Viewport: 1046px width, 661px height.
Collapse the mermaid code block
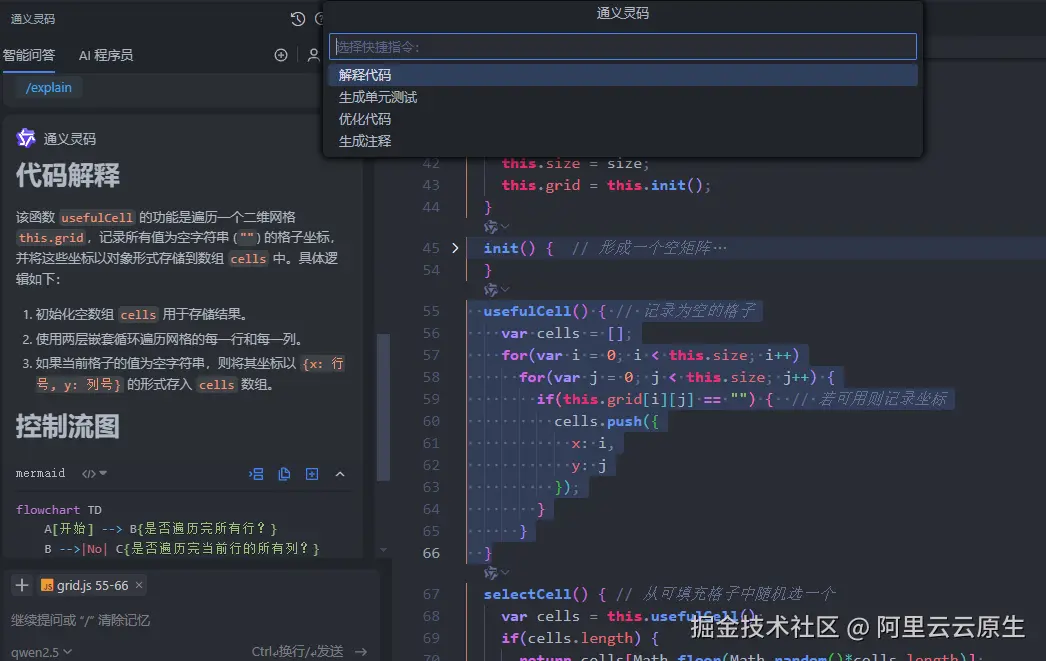pos(340,474)
